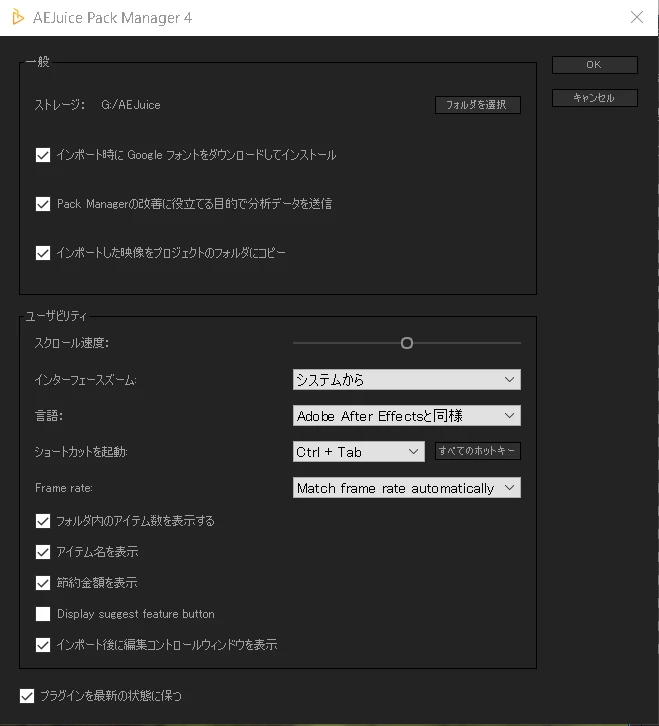Viewport: 659px width, 726px height.
Task: Open the Frame rate dropdown
Action: 407,488
